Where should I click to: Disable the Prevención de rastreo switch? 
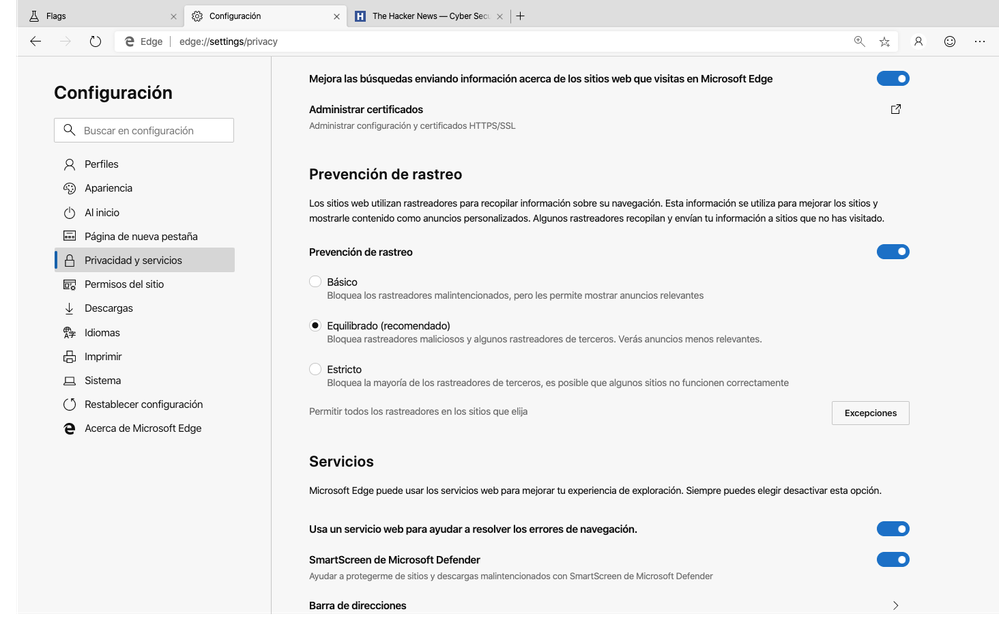coord(893,252)
